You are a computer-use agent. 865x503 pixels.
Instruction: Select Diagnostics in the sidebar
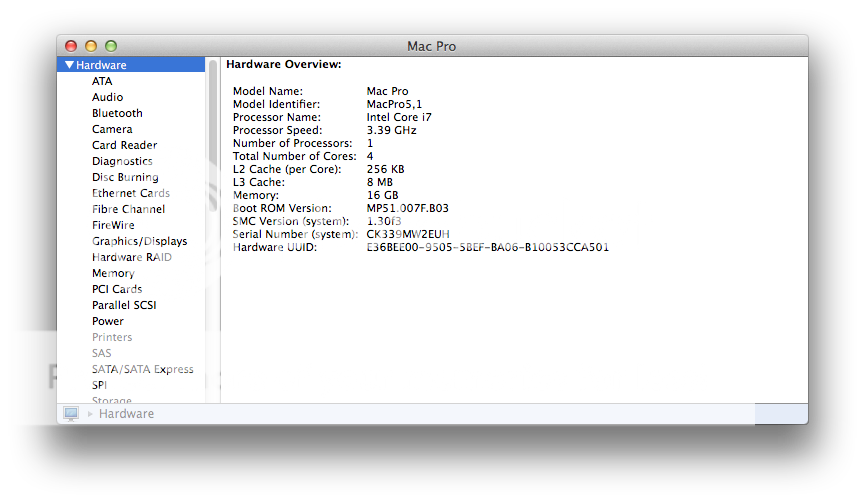pyautogui.click(x=122, y=161)
